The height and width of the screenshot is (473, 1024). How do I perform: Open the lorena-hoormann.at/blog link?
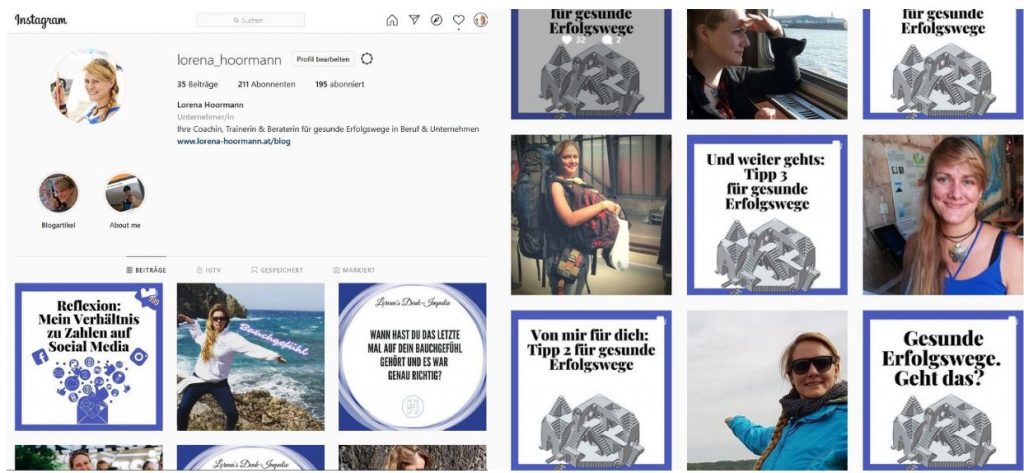coord(234,141)
